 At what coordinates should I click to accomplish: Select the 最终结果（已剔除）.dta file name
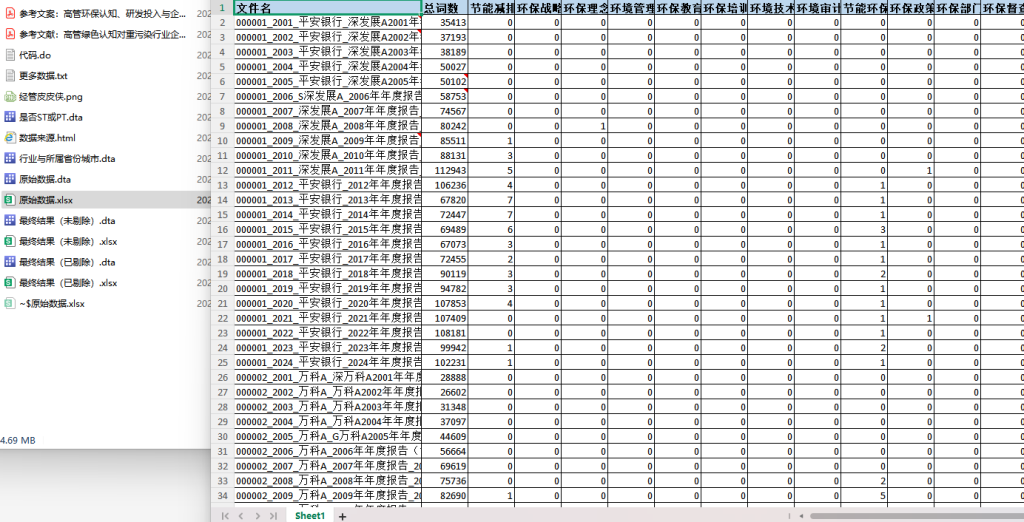click(67, 263)
